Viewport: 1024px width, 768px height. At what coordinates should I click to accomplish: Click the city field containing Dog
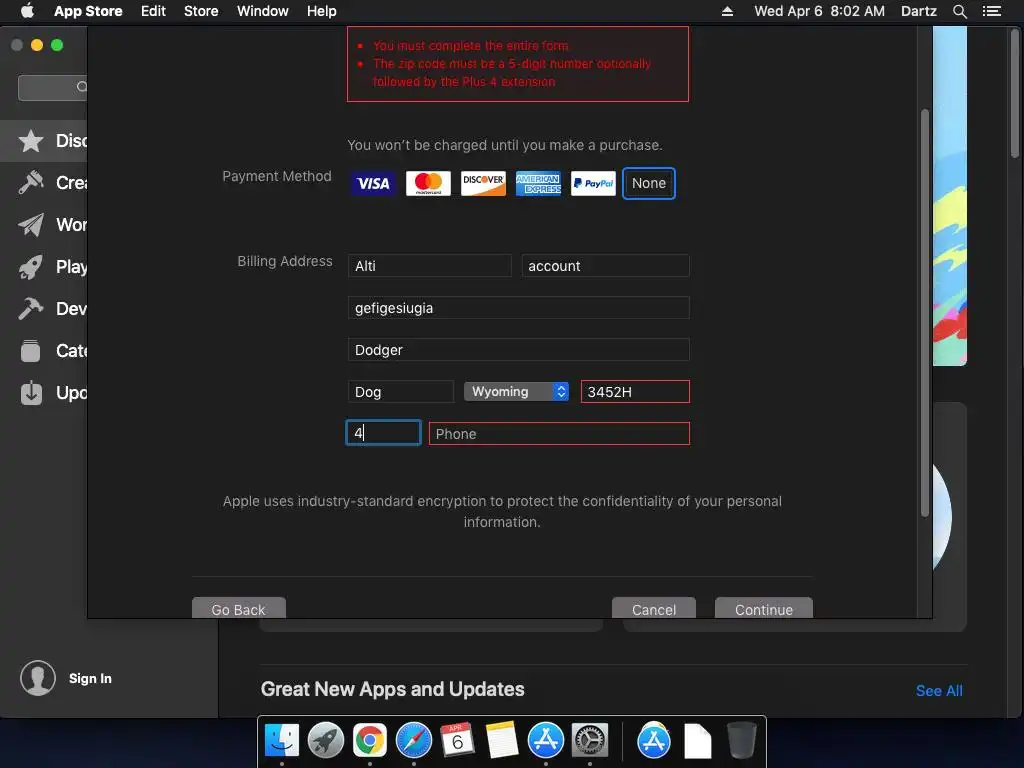[400, 392]
